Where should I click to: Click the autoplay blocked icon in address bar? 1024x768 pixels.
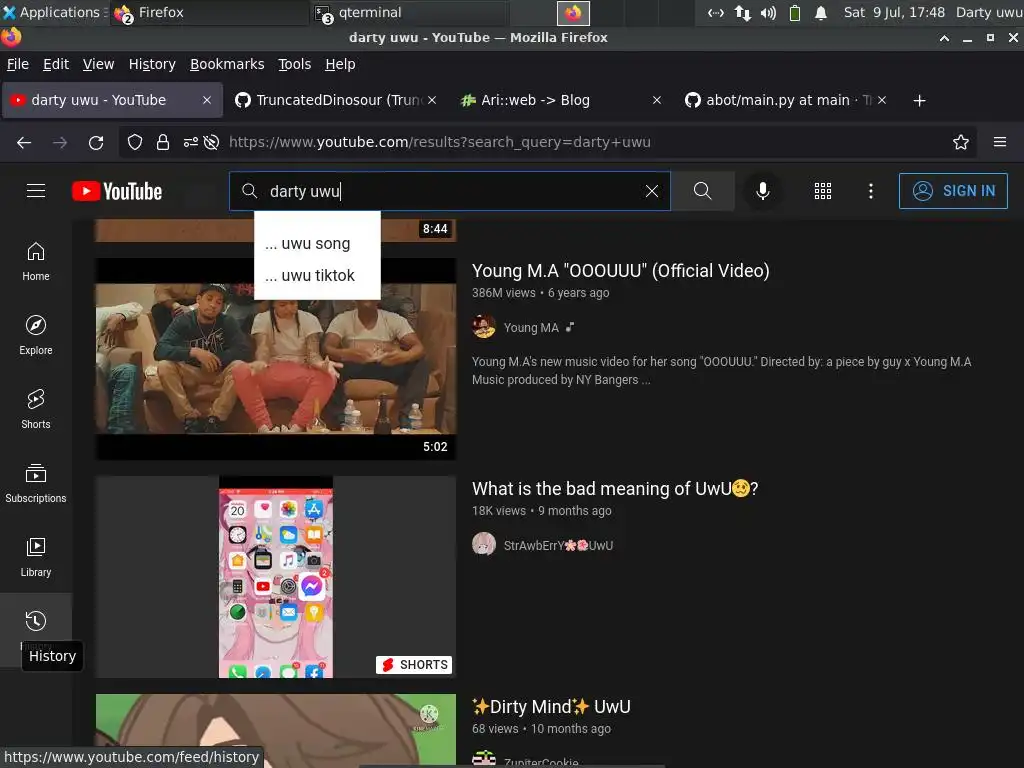(211, 142)
